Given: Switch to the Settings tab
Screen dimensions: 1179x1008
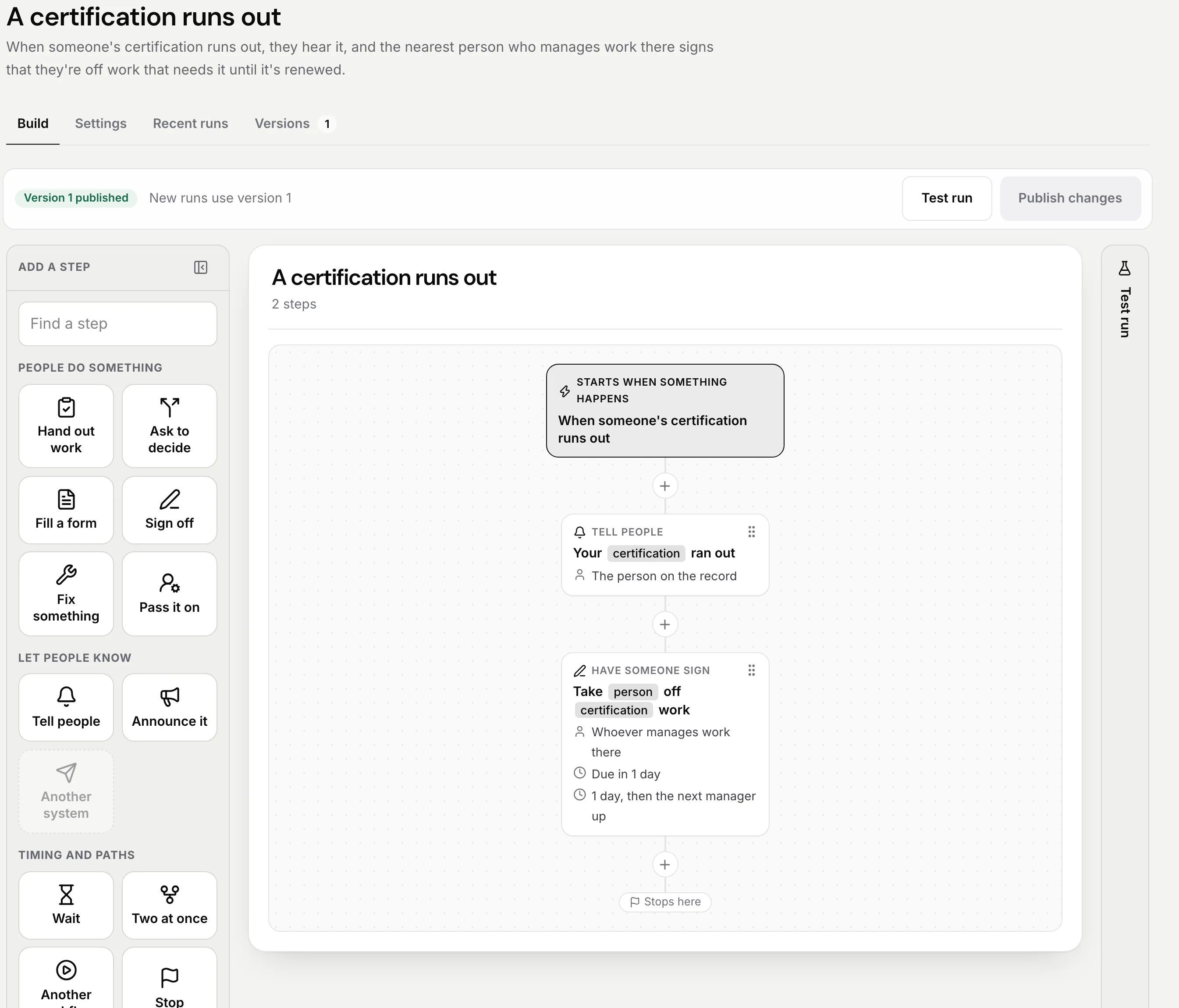Looking at the screenshot, I should pyautogui.click(x=101, y=124).
